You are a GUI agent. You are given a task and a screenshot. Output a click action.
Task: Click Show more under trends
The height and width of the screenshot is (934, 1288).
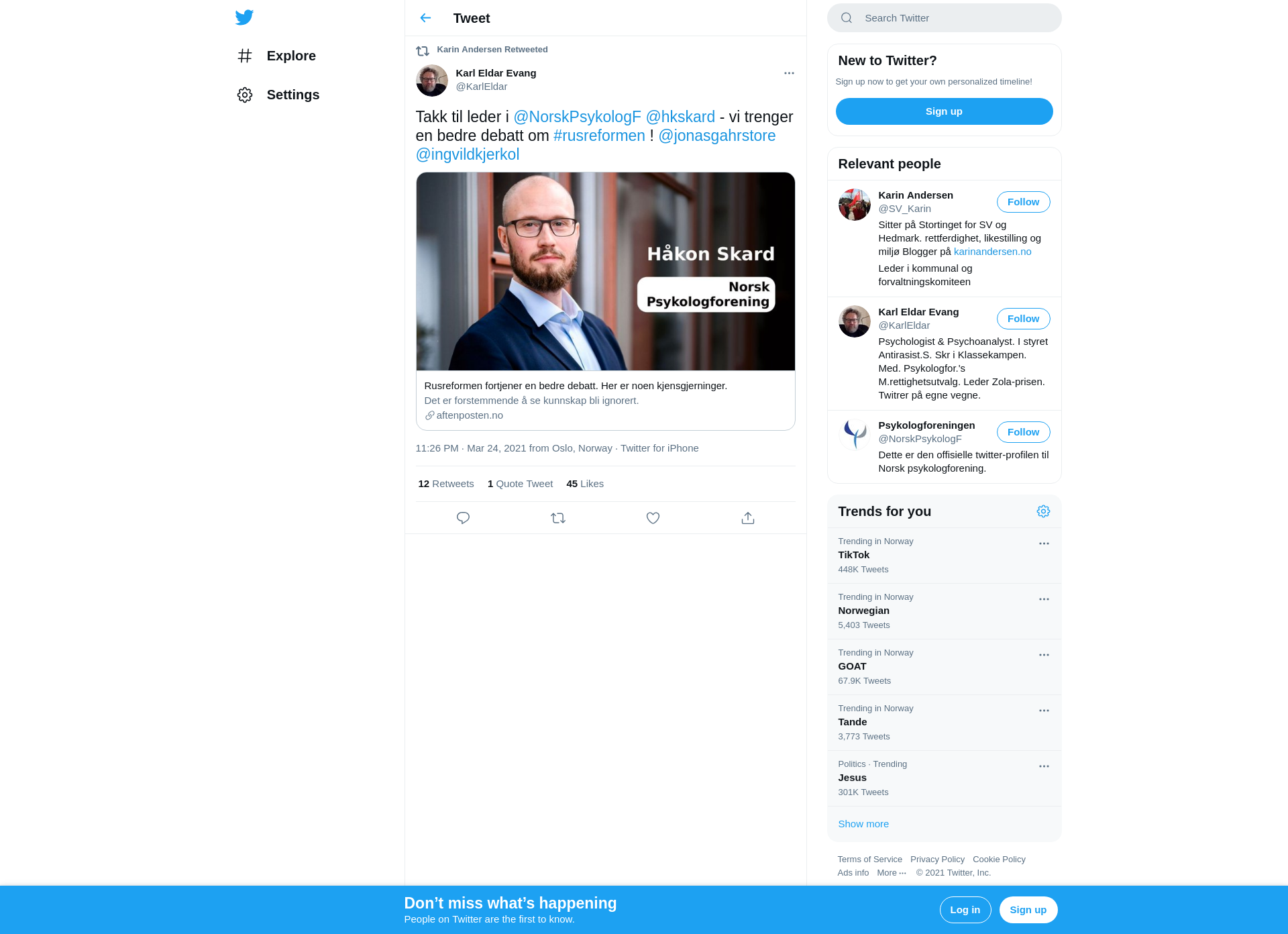click(863, 824)
